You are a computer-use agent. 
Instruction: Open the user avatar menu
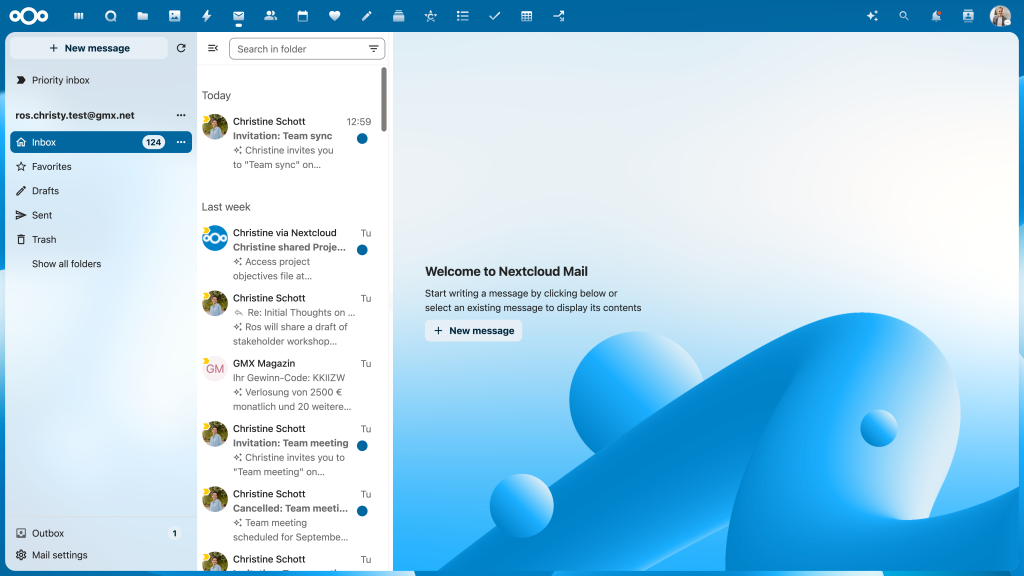point(1001,15)
